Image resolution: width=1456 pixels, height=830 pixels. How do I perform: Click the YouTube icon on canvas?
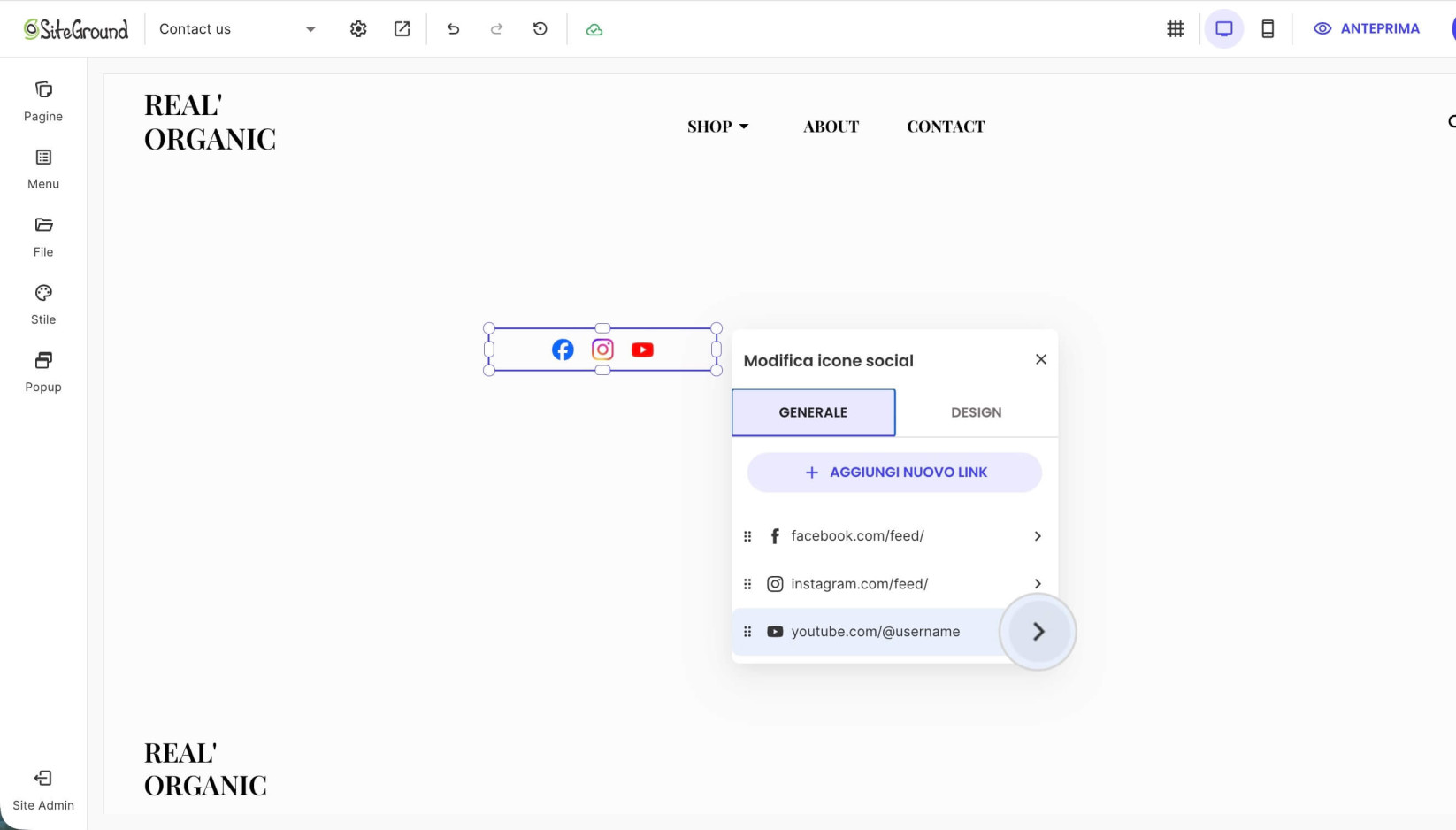(x=643, y=350)
